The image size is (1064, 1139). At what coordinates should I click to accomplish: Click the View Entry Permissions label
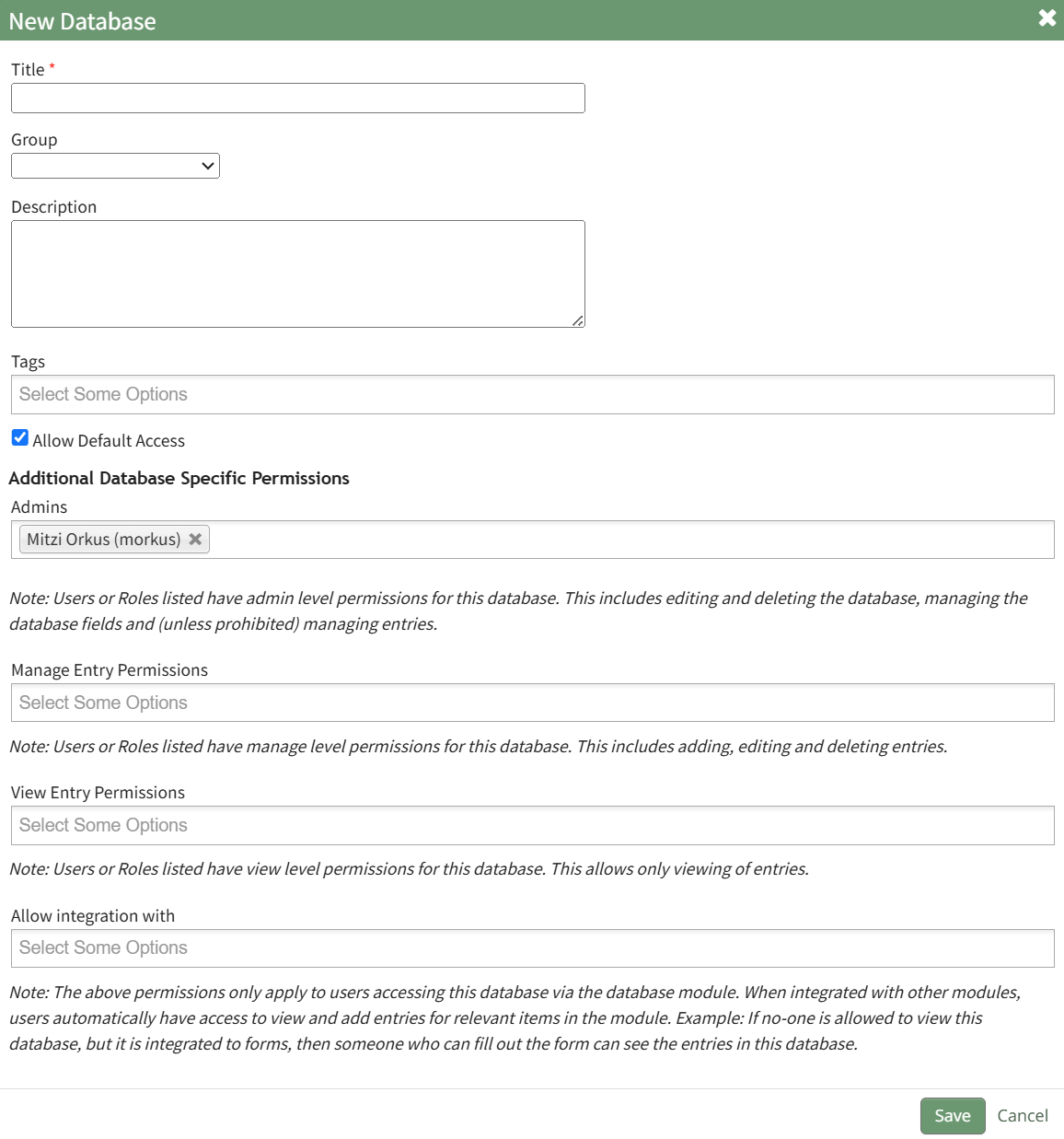click(x=98, y=793)
